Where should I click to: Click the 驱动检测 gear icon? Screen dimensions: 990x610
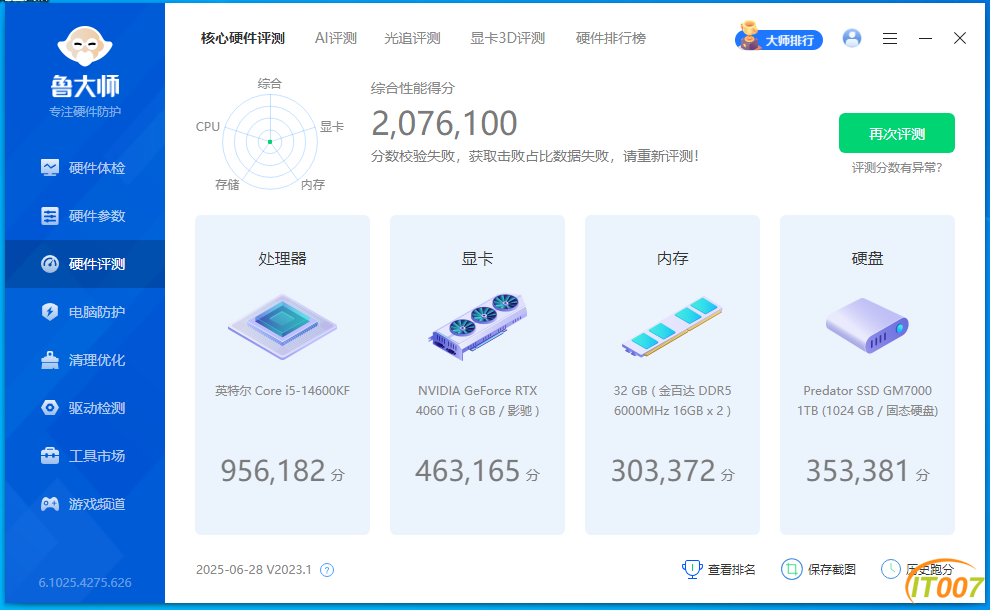[x=50, y=408]
